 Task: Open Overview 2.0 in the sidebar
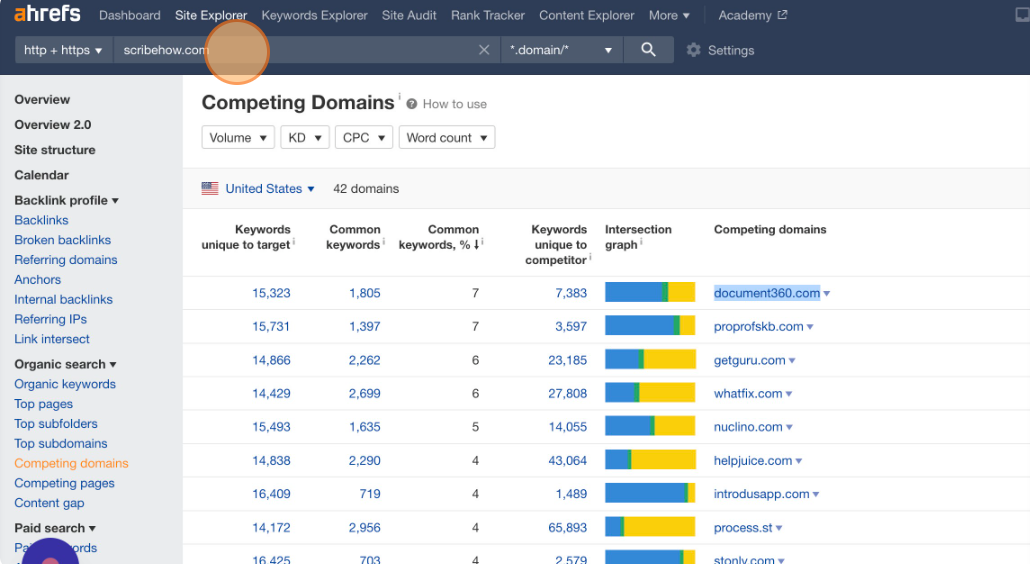(53, 125)
